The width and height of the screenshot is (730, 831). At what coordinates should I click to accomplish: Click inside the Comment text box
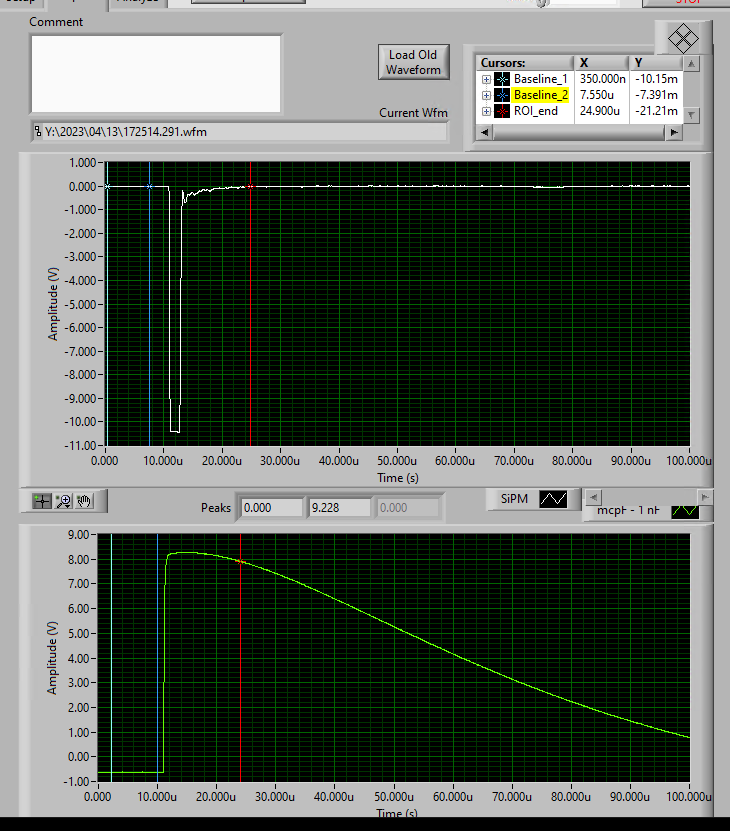[155, 73]
